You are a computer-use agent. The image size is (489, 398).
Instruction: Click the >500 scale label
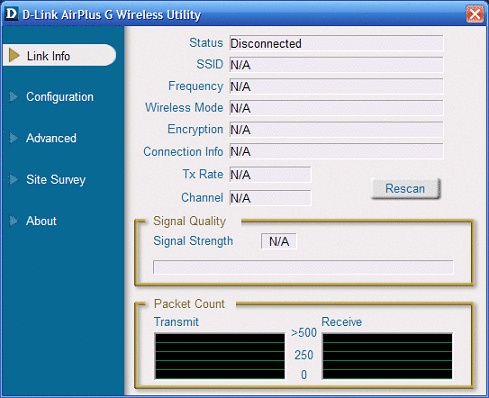pos(304,333)
